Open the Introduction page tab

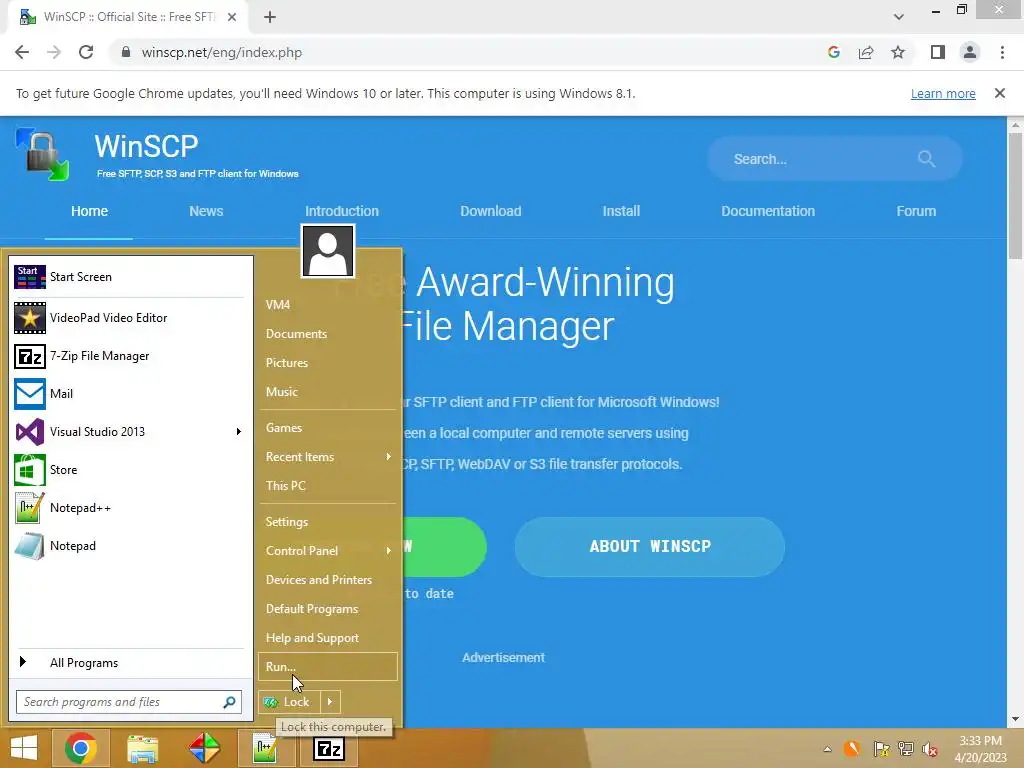click(x=342, y=211)
